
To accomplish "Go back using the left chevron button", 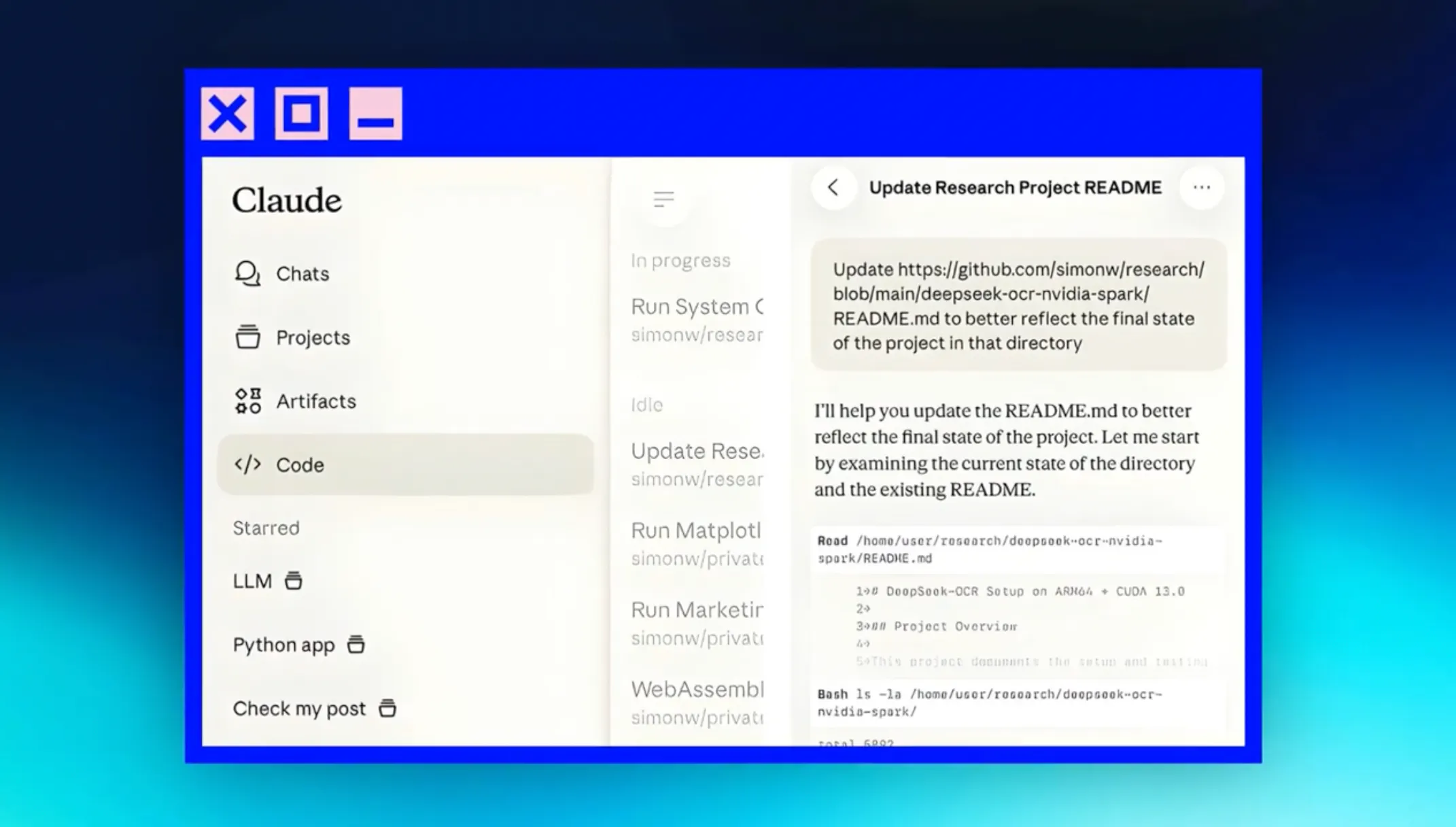I will pyautogui.click(x=833, y=188).
